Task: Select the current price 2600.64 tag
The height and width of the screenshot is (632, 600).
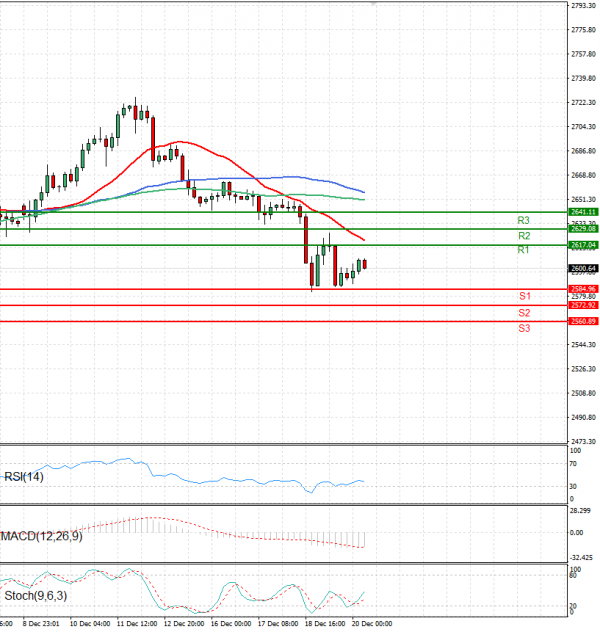Action: (583, 268)
